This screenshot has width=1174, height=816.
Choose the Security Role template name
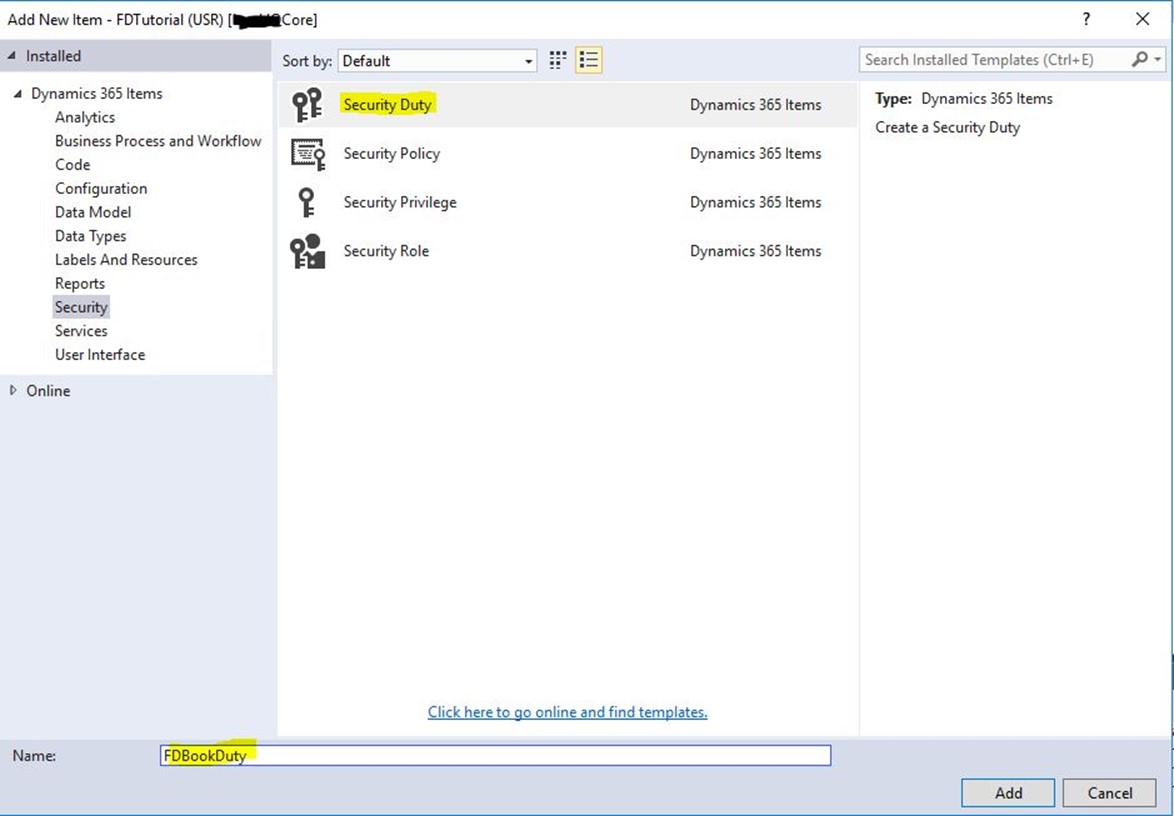(386, 251)
